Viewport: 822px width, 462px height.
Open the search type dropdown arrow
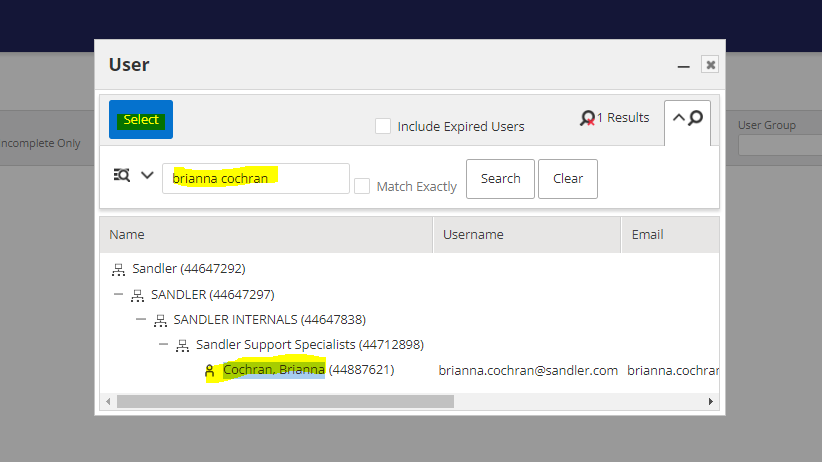tap(147, 175)
